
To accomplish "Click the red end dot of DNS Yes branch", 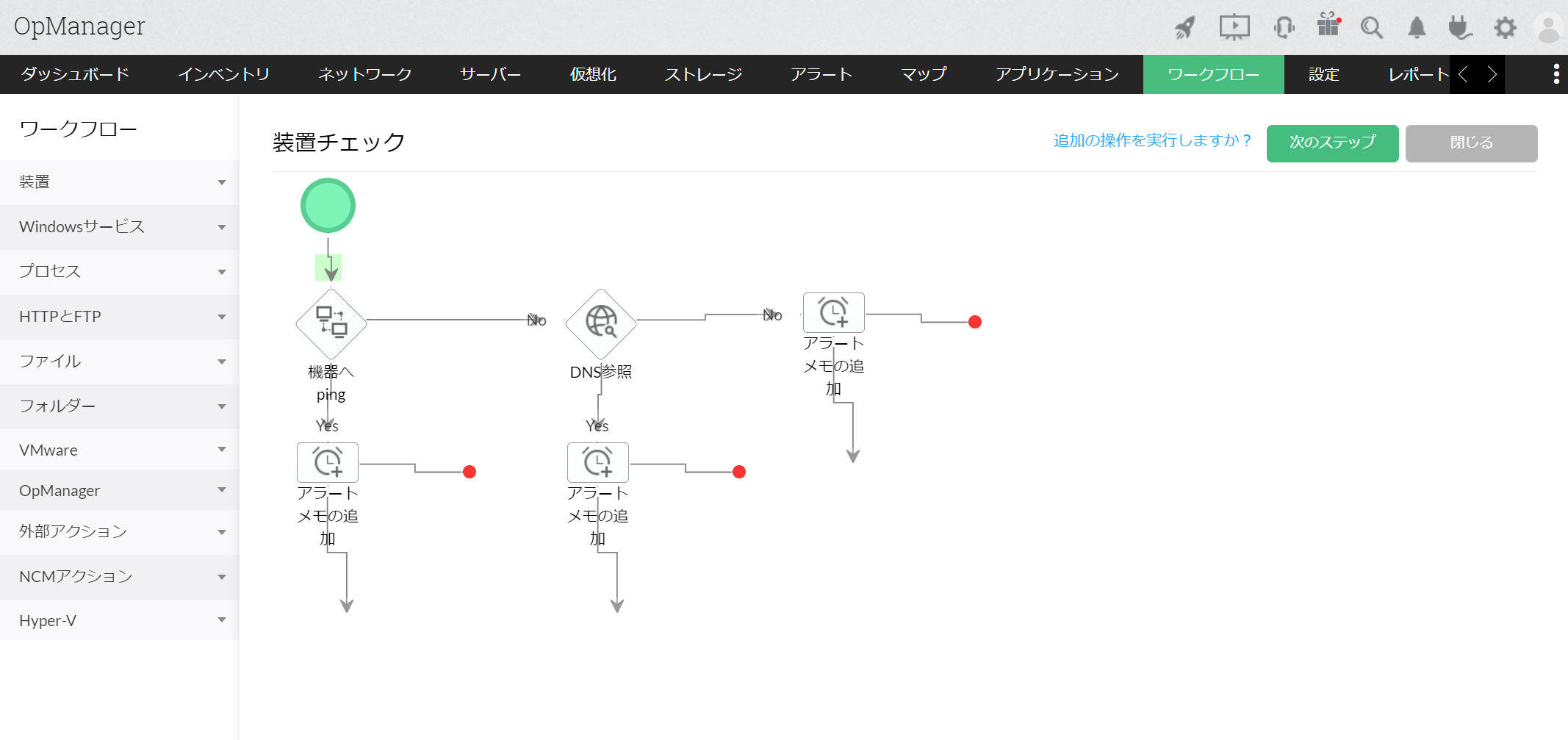I will tap(739, 472).
